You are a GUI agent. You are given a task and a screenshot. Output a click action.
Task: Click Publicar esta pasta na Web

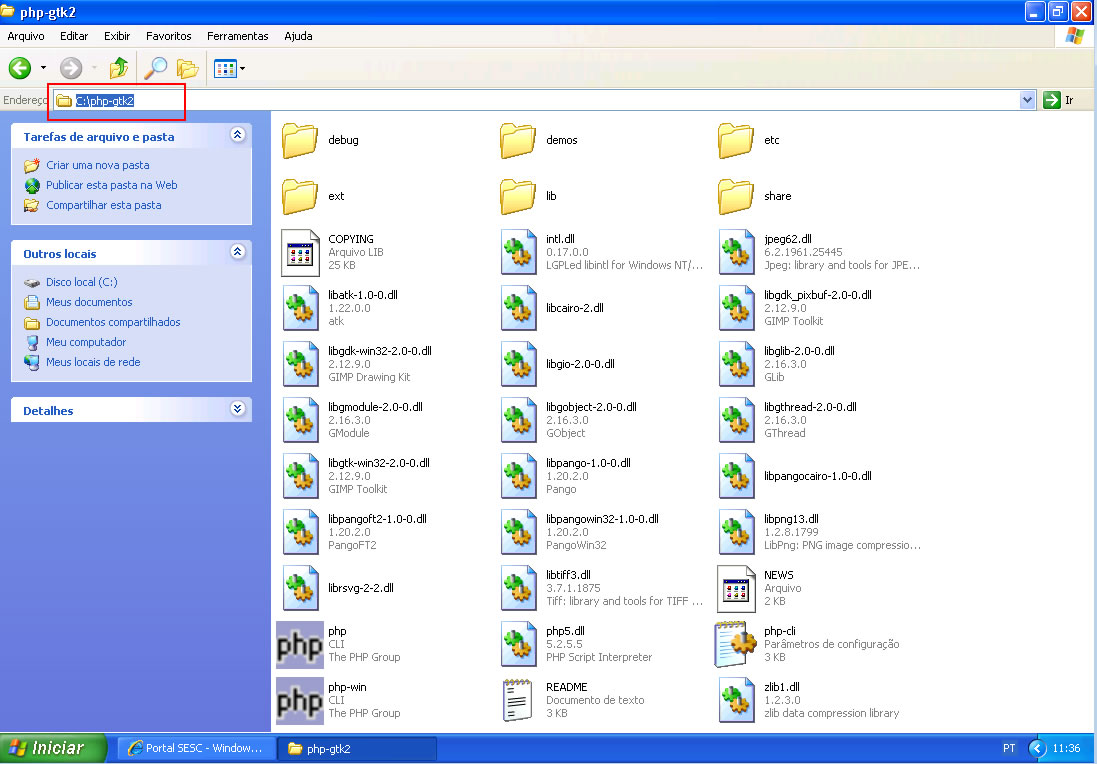click(x=112, y=185)
